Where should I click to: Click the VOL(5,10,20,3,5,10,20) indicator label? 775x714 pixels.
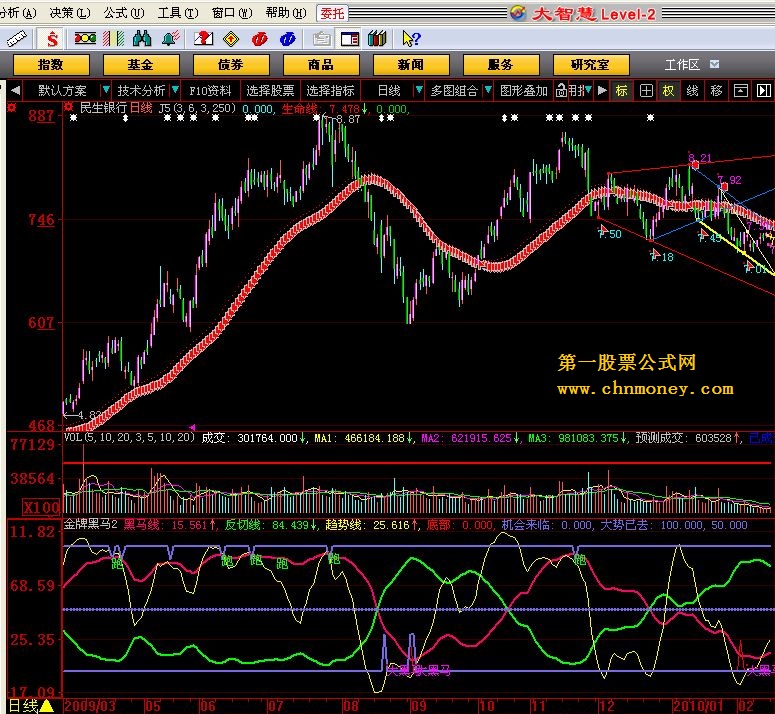(129, 437)
